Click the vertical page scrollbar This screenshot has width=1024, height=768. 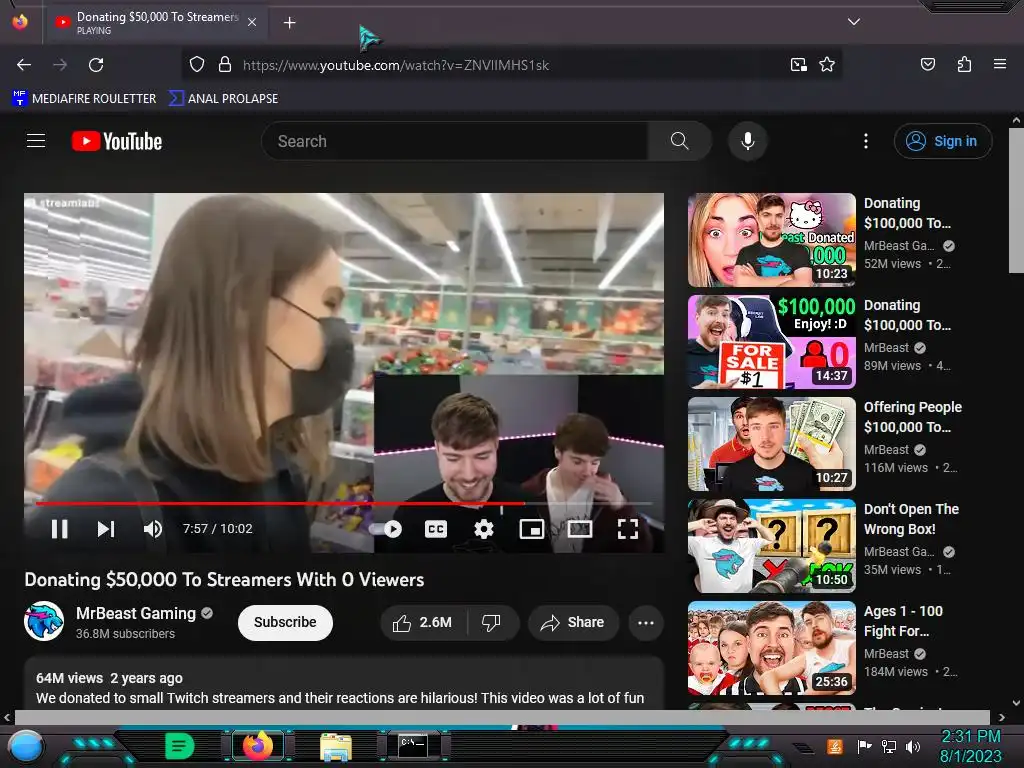pyautogui.click(x=1016, y=200)
